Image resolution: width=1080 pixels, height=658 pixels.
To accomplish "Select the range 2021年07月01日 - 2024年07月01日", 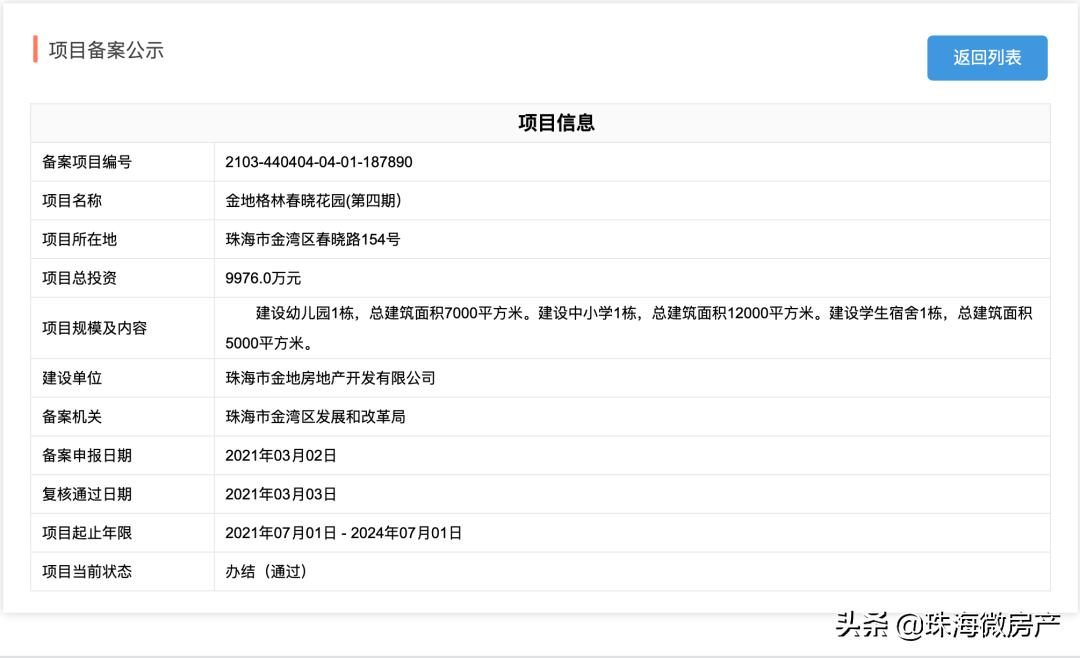I will coord(344,533).
